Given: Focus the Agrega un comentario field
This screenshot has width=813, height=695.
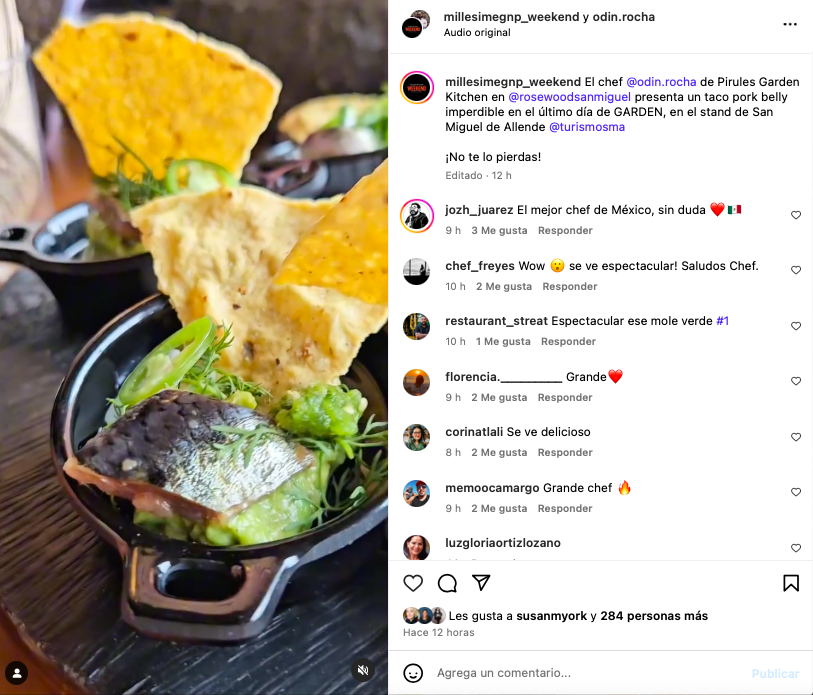Looking at the screenshot, I should tap(586, 673).
